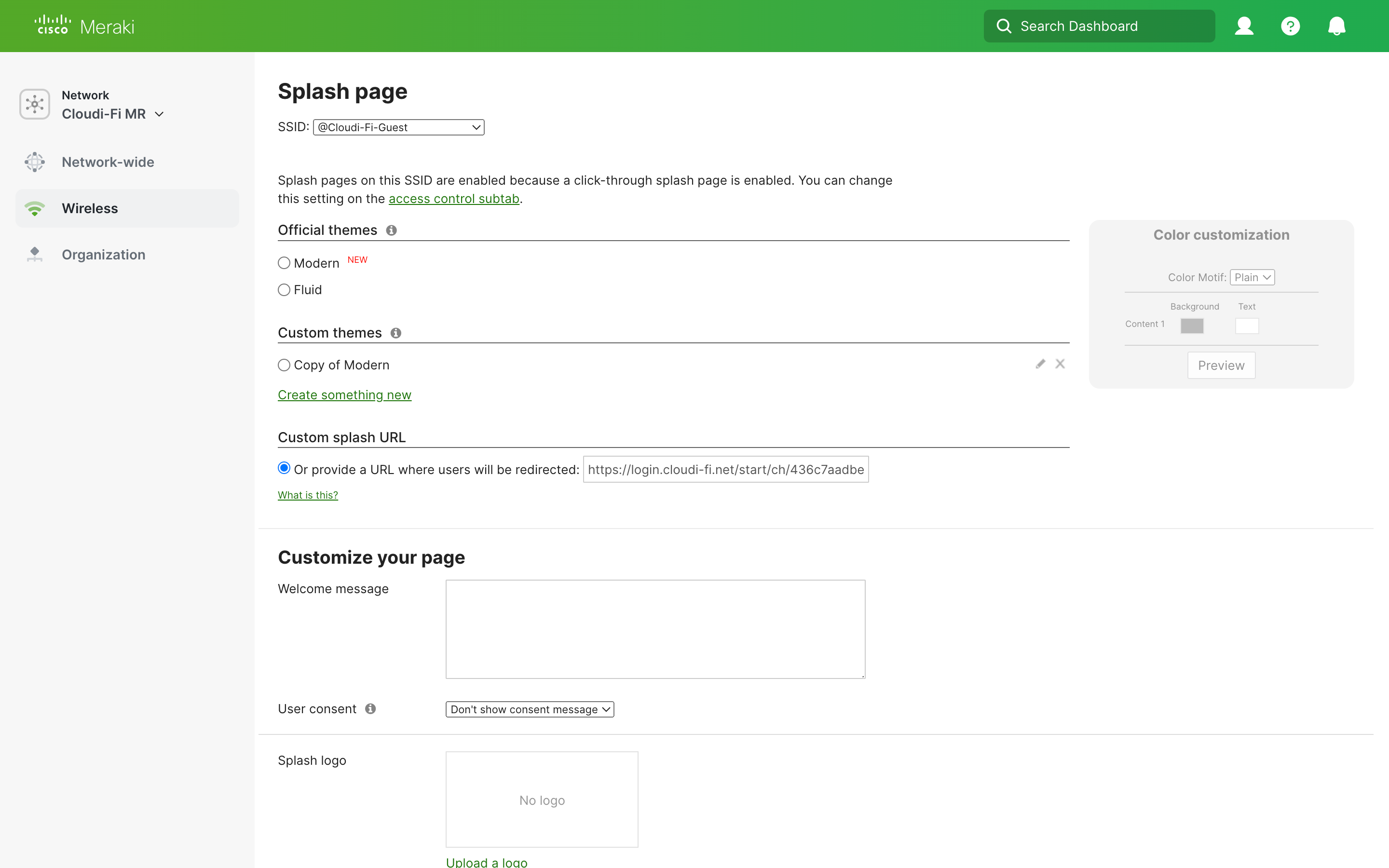Image resolution: width=1389 pixels, height=868 pixels.
Task: Open the SSID dropdown
Action: 398,127
